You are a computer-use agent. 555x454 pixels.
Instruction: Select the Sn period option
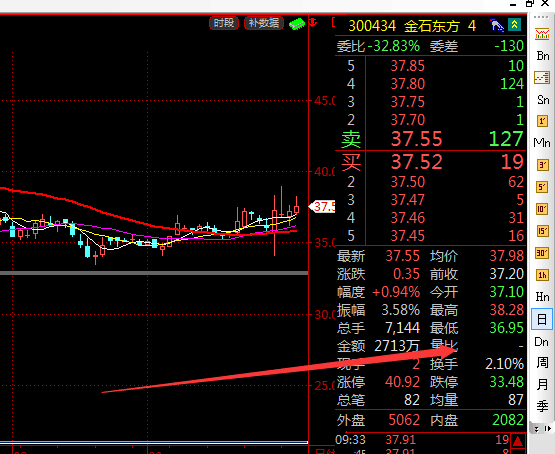coord(543,100)
